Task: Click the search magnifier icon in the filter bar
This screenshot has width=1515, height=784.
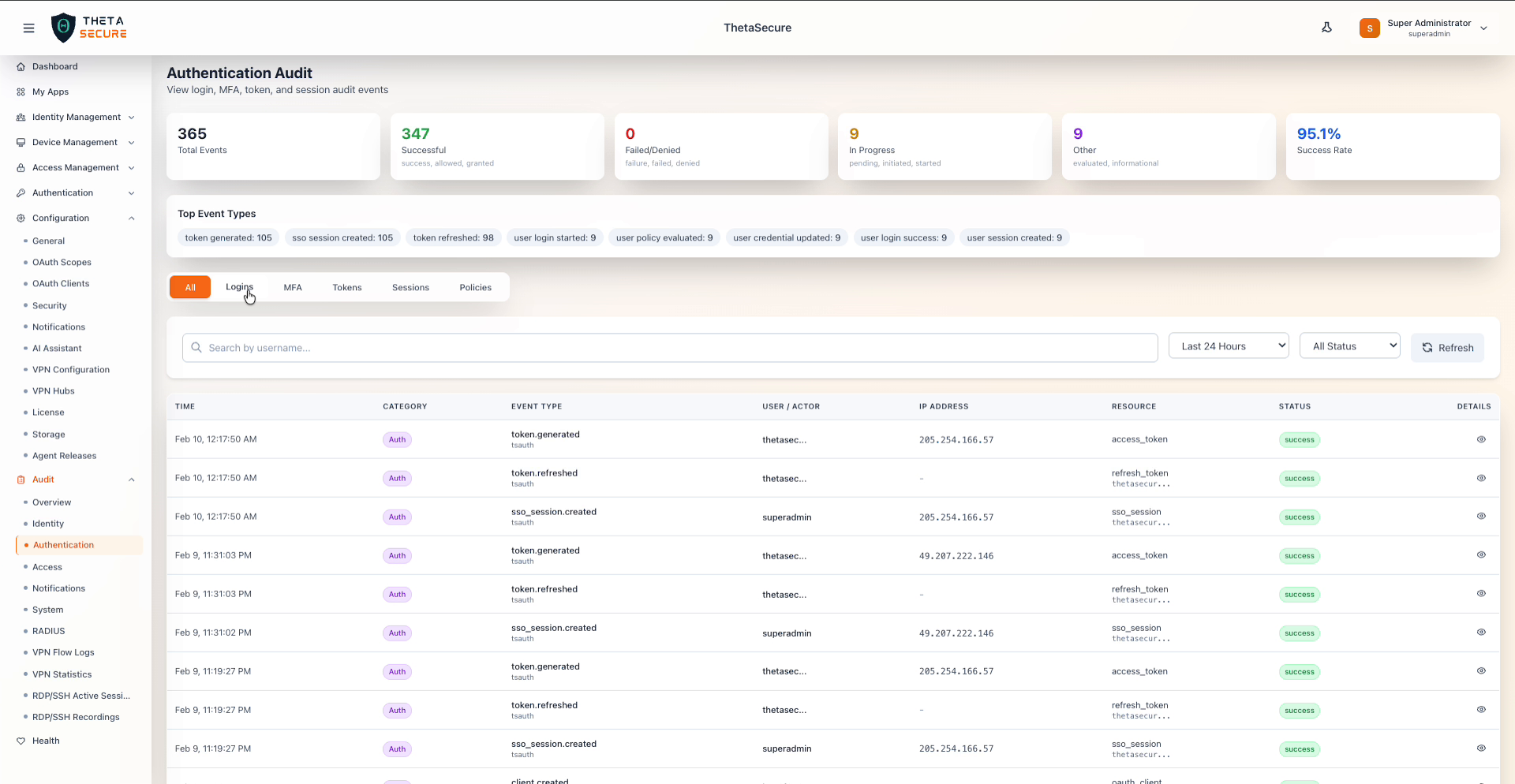Action: click(x=196, y=348)
